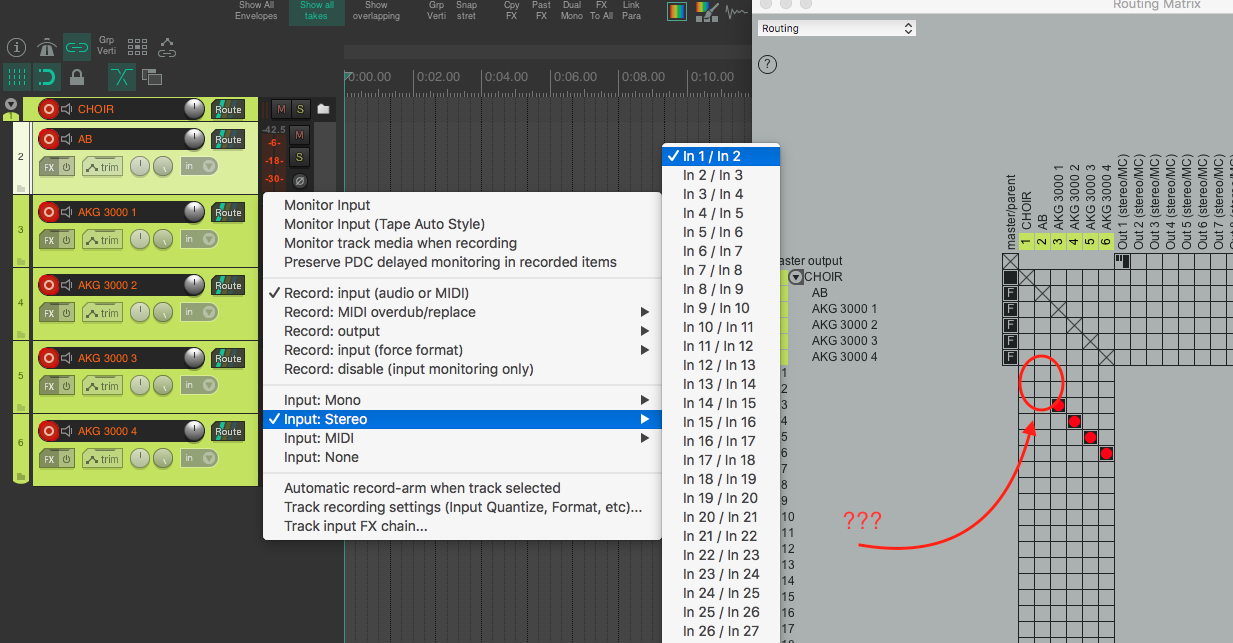Screen dimensions: 1233x643
Task: Open Route button on AKG 3000 4
Action: pos(228,431)
